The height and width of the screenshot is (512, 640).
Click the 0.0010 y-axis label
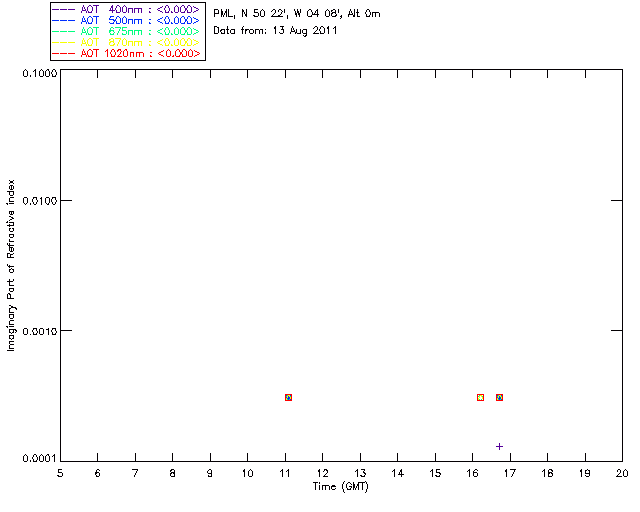[x=40, y=331]
